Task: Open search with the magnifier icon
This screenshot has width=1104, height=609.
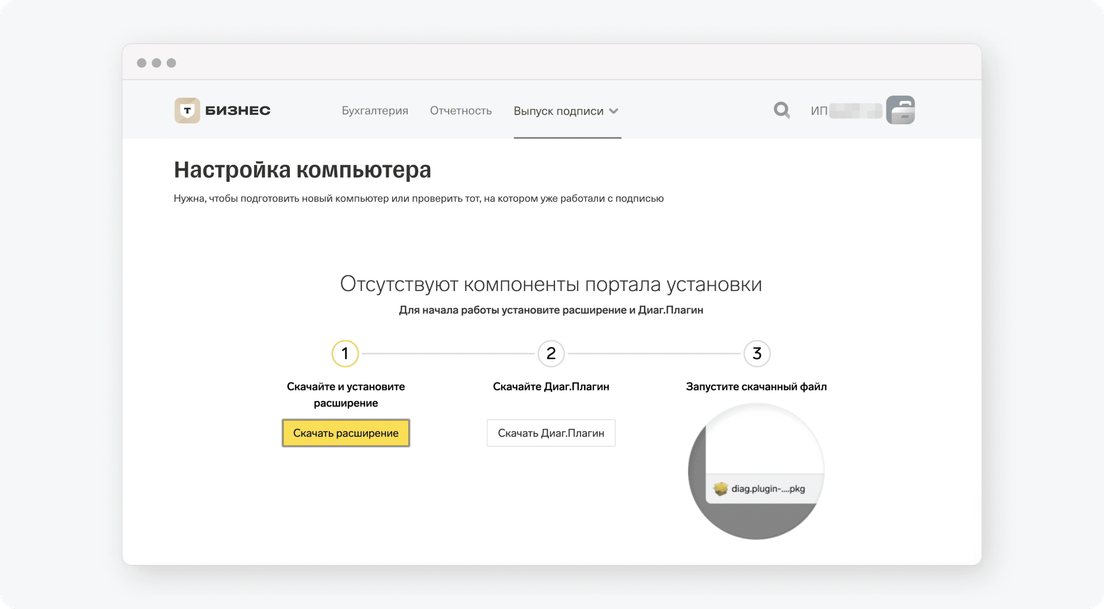Action: point(782,111)
